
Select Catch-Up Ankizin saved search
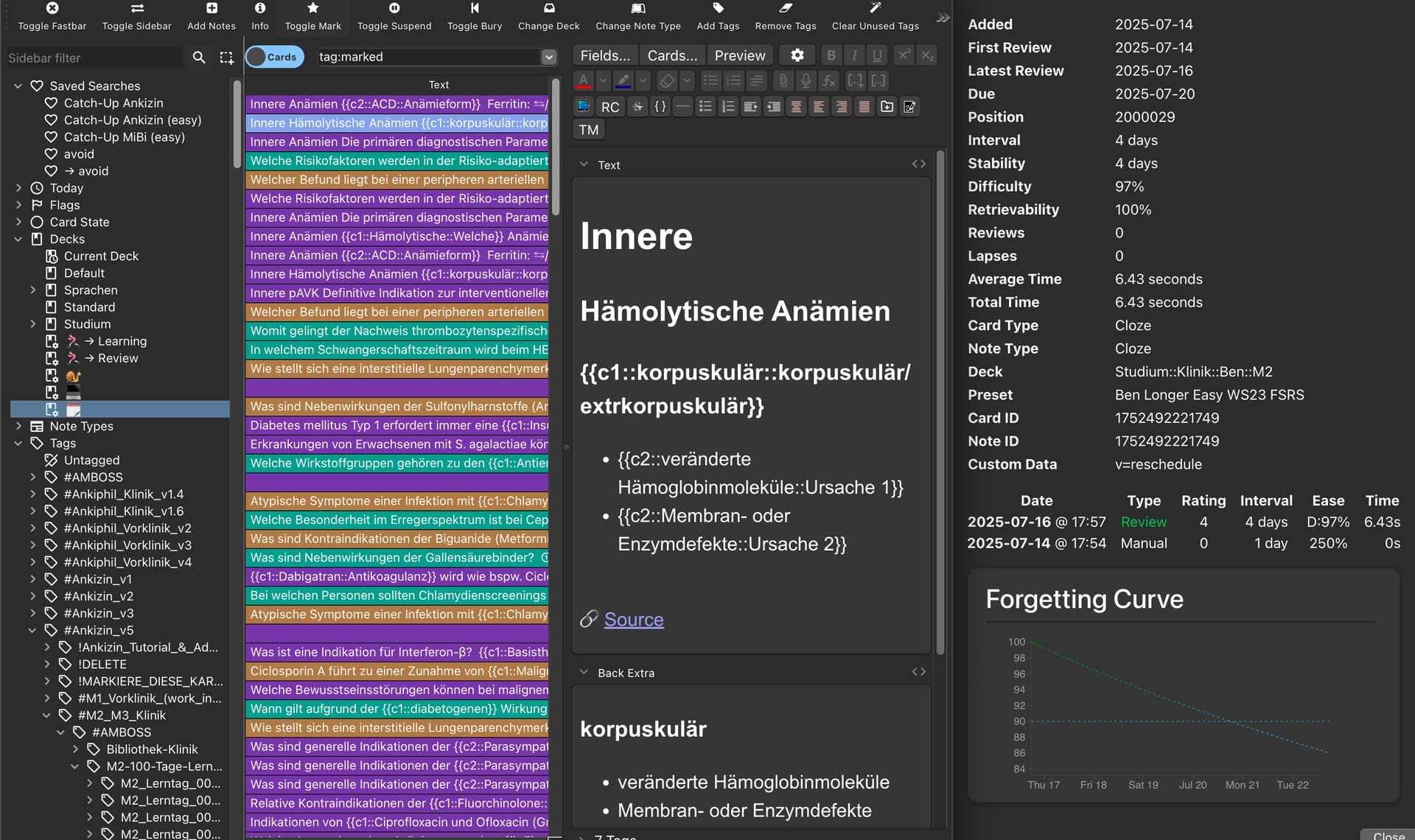[x=113, y=103]
